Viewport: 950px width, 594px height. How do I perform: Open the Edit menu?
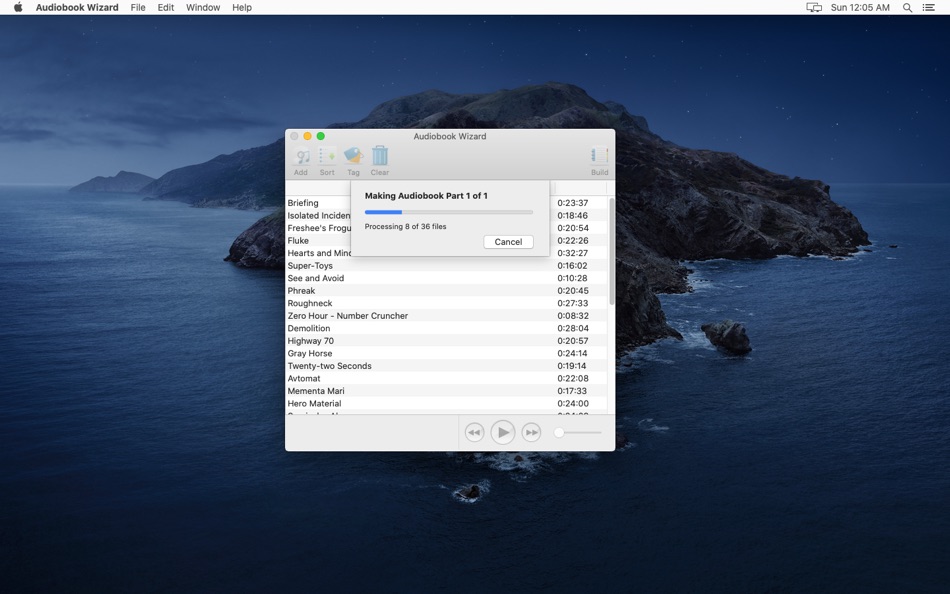(x=166, y=7)
